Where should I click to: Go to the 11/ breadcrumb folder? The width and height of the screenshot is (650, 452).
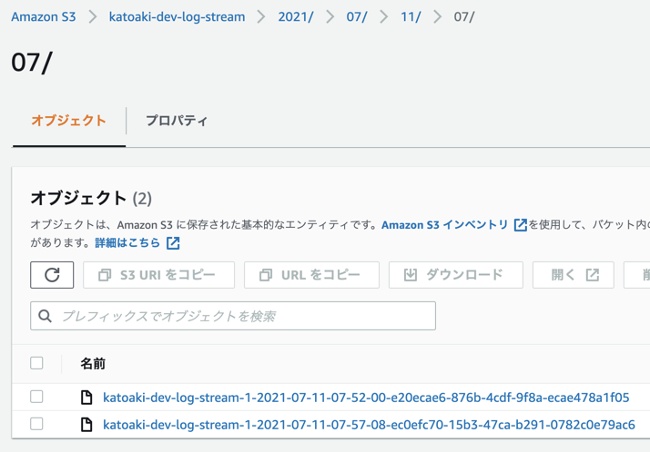point(410,17)
